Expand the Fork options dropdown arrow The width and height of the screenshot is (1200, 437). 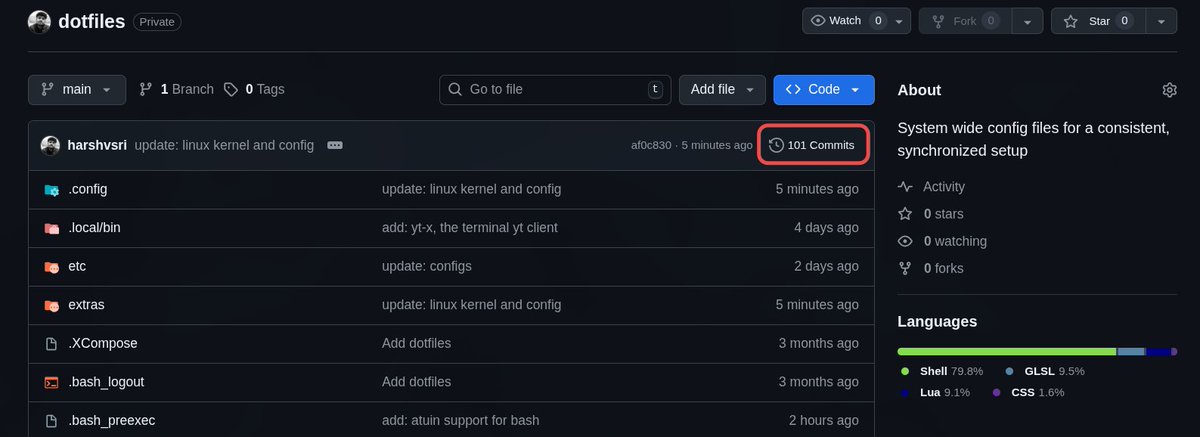pyautogui.click(x=1027, y=21)
